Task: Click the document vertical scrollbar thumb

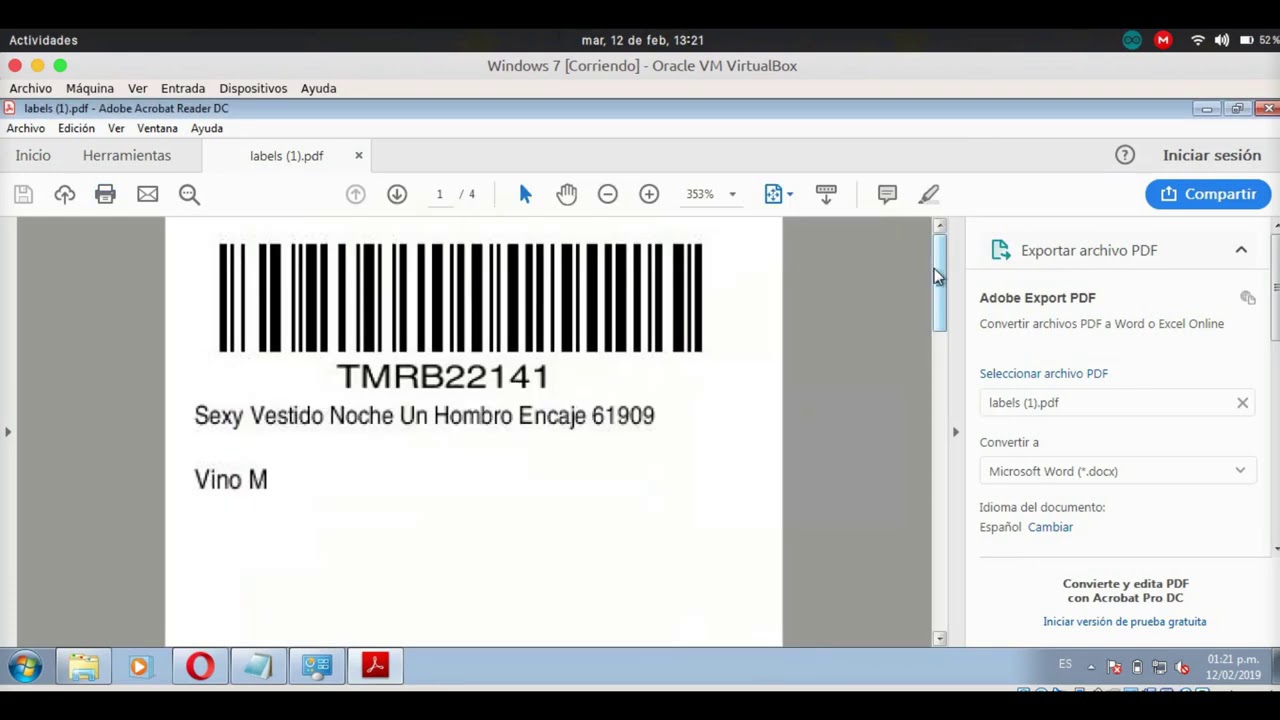Action: (939, 282)
